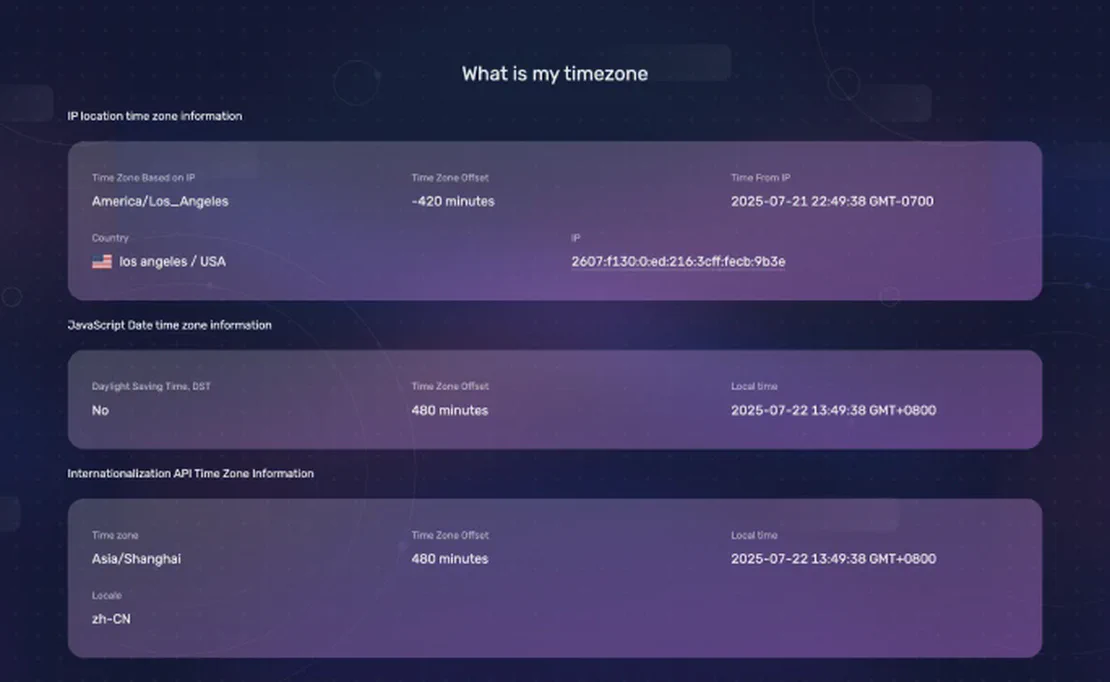Click the -420 minutes offset value
The height and width of the screenshot is (682, 1110).
[x=452, y=201]
